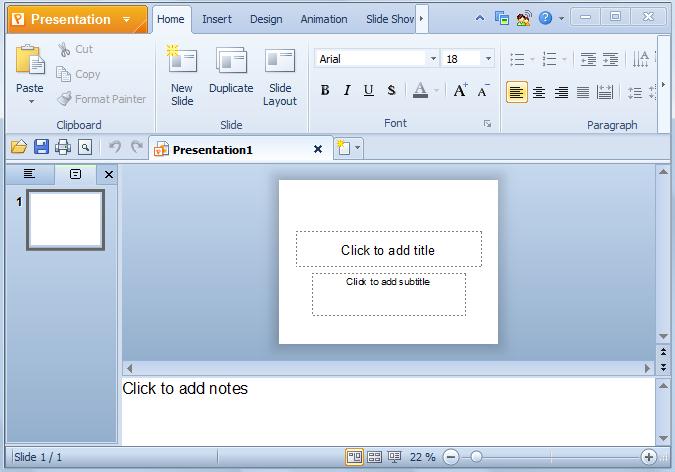Image resolution: width=675 pixels, height=472 pixels.
Task: Justify the text
Action: [583, 92]
